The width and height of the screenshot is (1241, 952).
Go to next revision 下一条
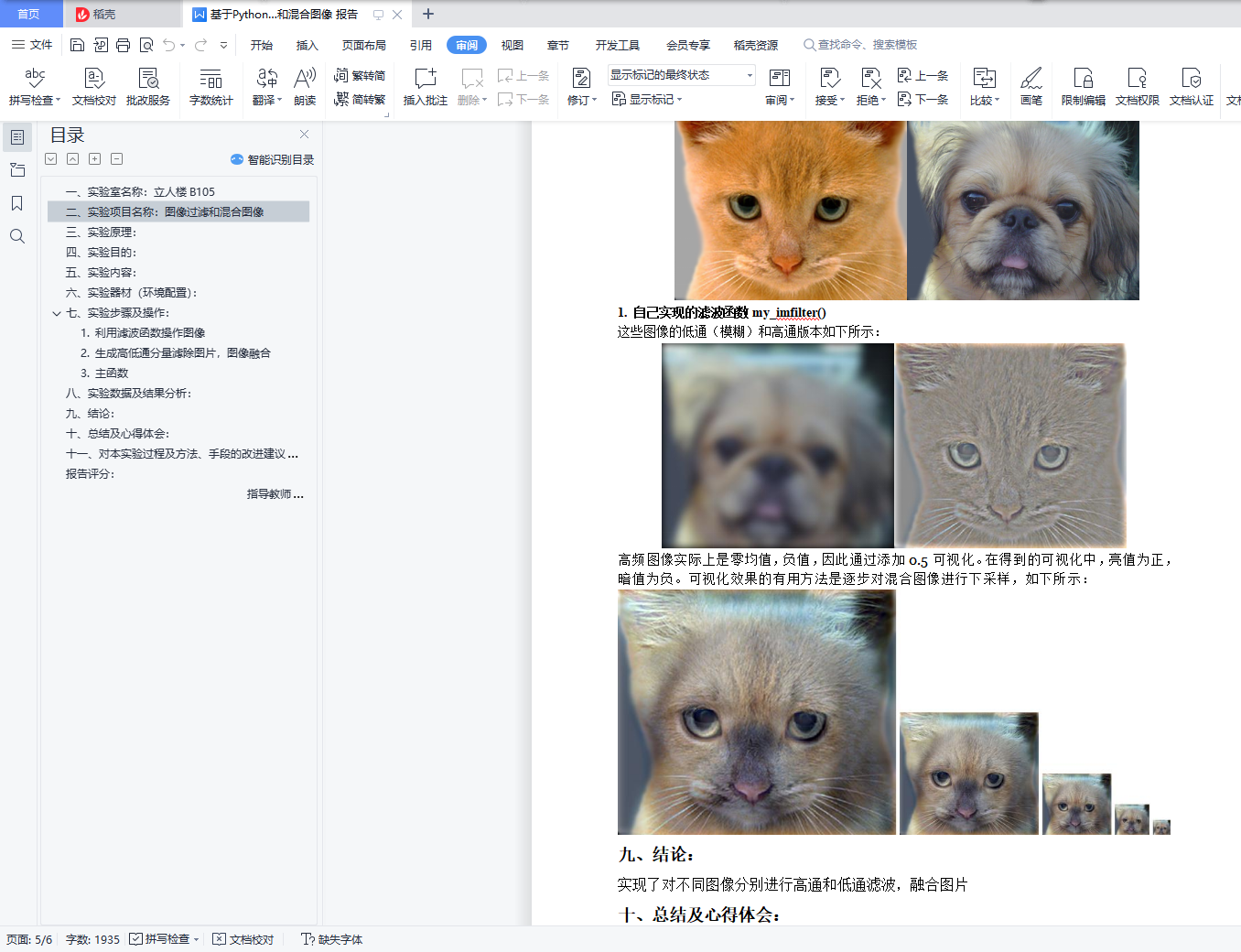(x=923, y=100)
